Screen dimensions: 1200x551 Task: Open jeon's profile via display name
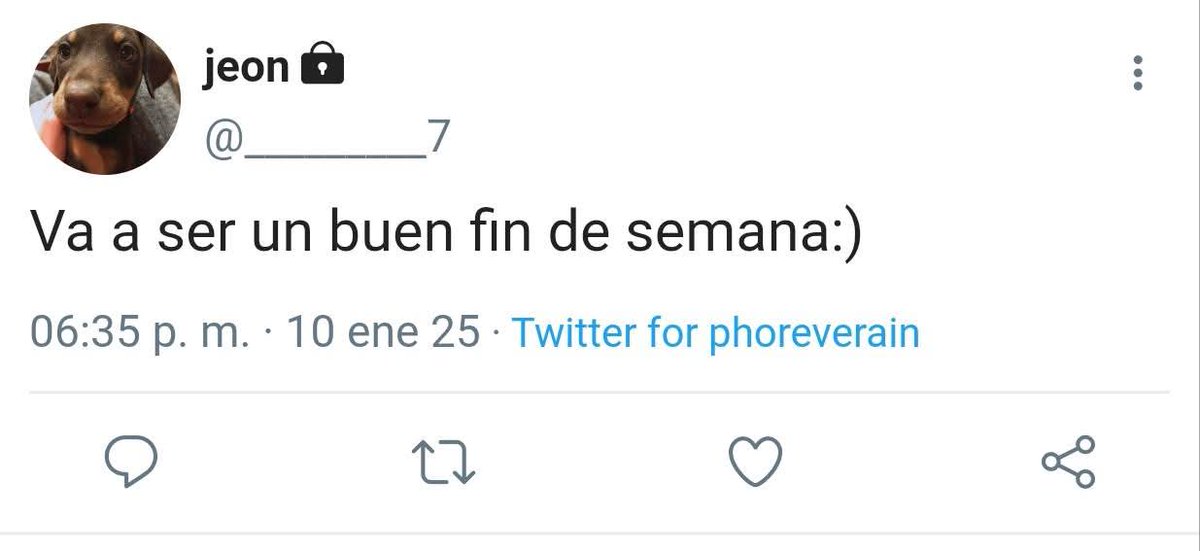pyautogui.click(x=246, y=68)
